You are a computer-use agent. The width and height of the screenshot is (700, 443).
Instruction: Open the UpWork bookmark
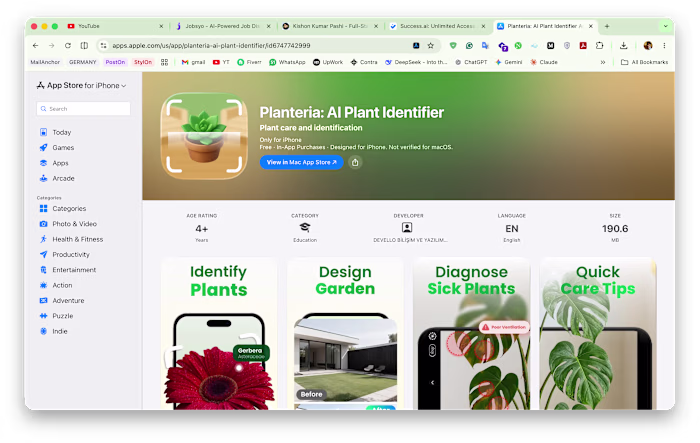[x=328, y=62]
